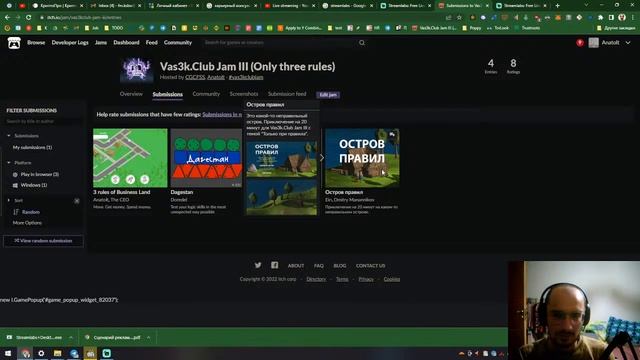
Task: Open Developer Logs in the header
Action: (x=70, y=42)
